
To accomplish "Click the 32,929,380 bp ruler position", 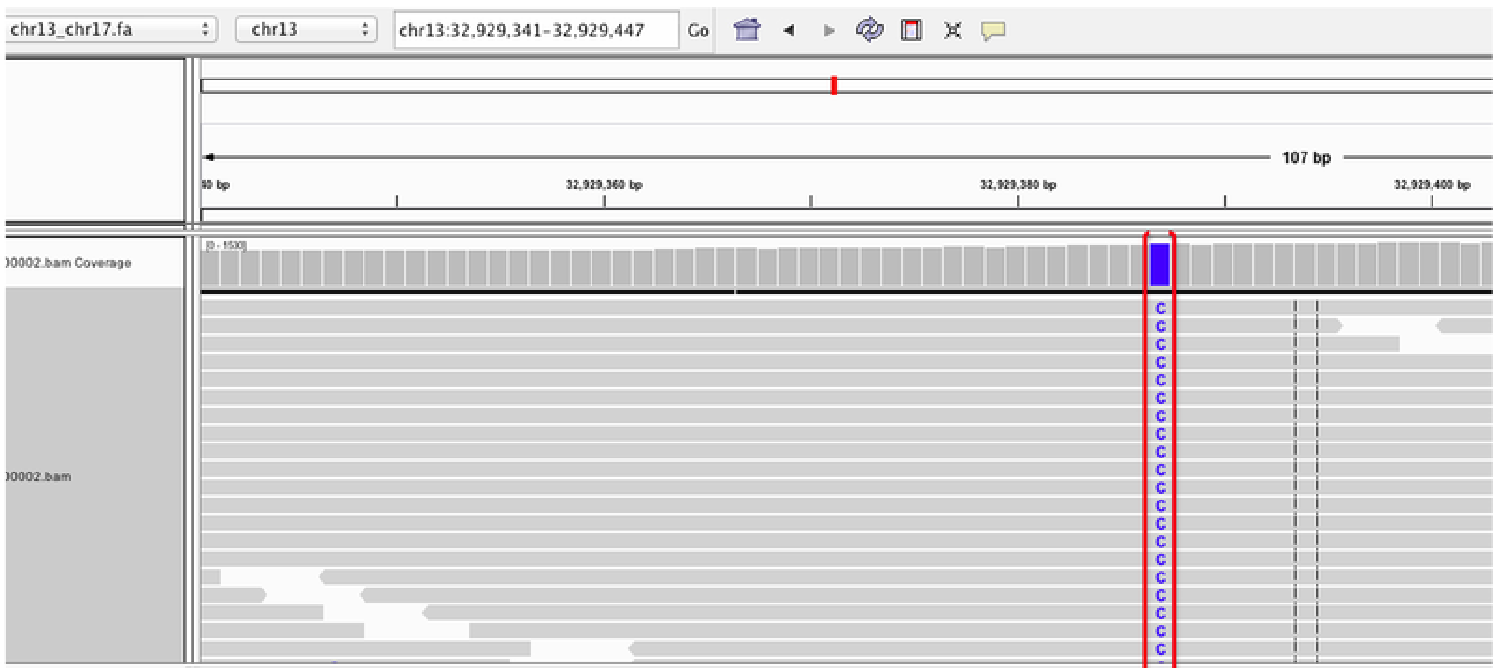I will pyautogui.click(x=1018, y=185).
